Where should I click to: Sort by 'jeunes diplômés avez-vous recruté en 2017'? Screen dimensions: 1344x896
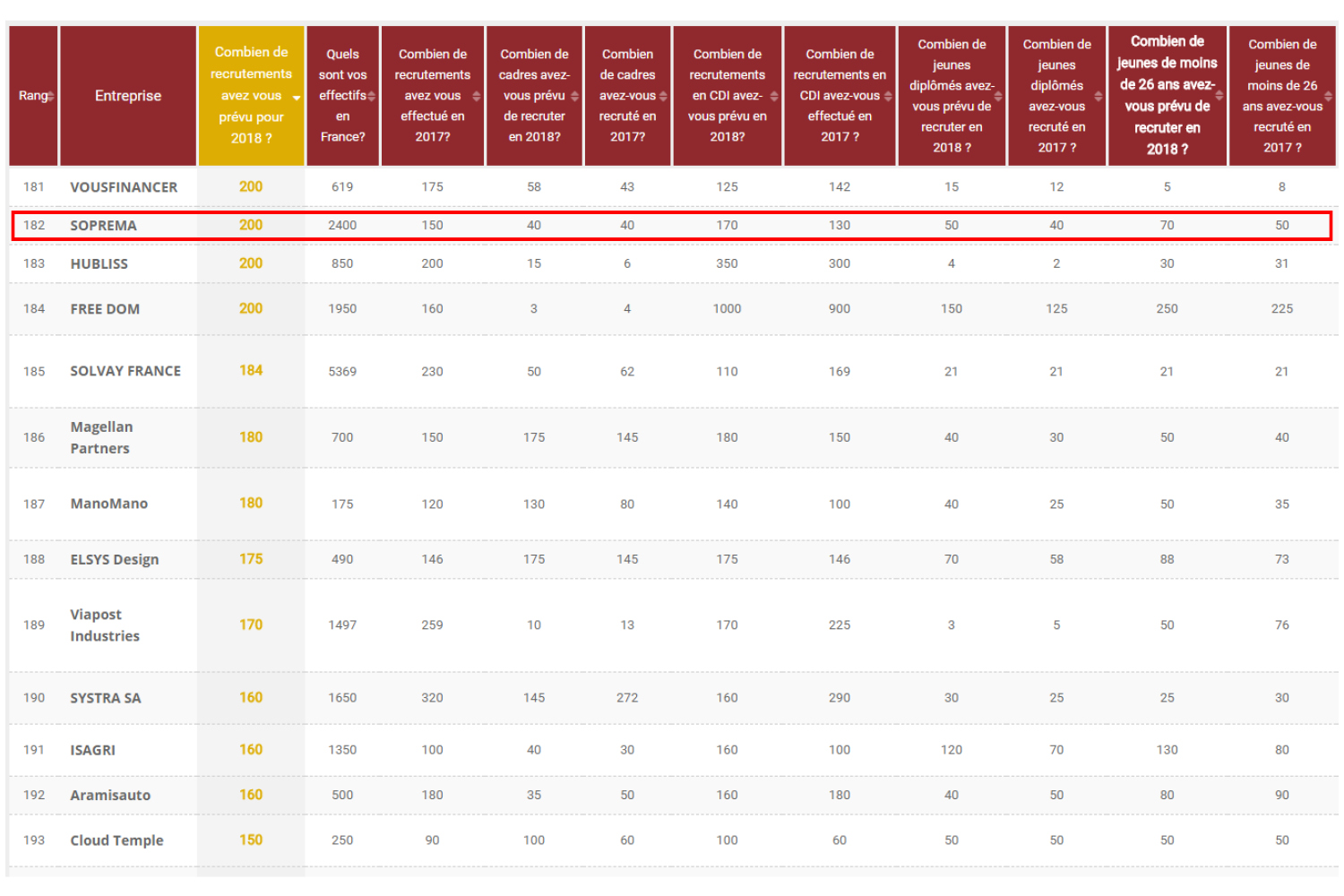tap(1057, 96)
